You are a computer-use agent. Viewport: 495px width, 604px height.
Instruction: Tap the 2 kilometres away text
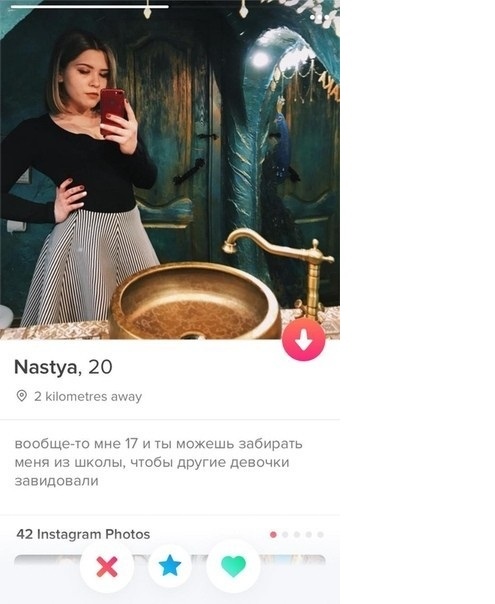click(x=88, y=396)
